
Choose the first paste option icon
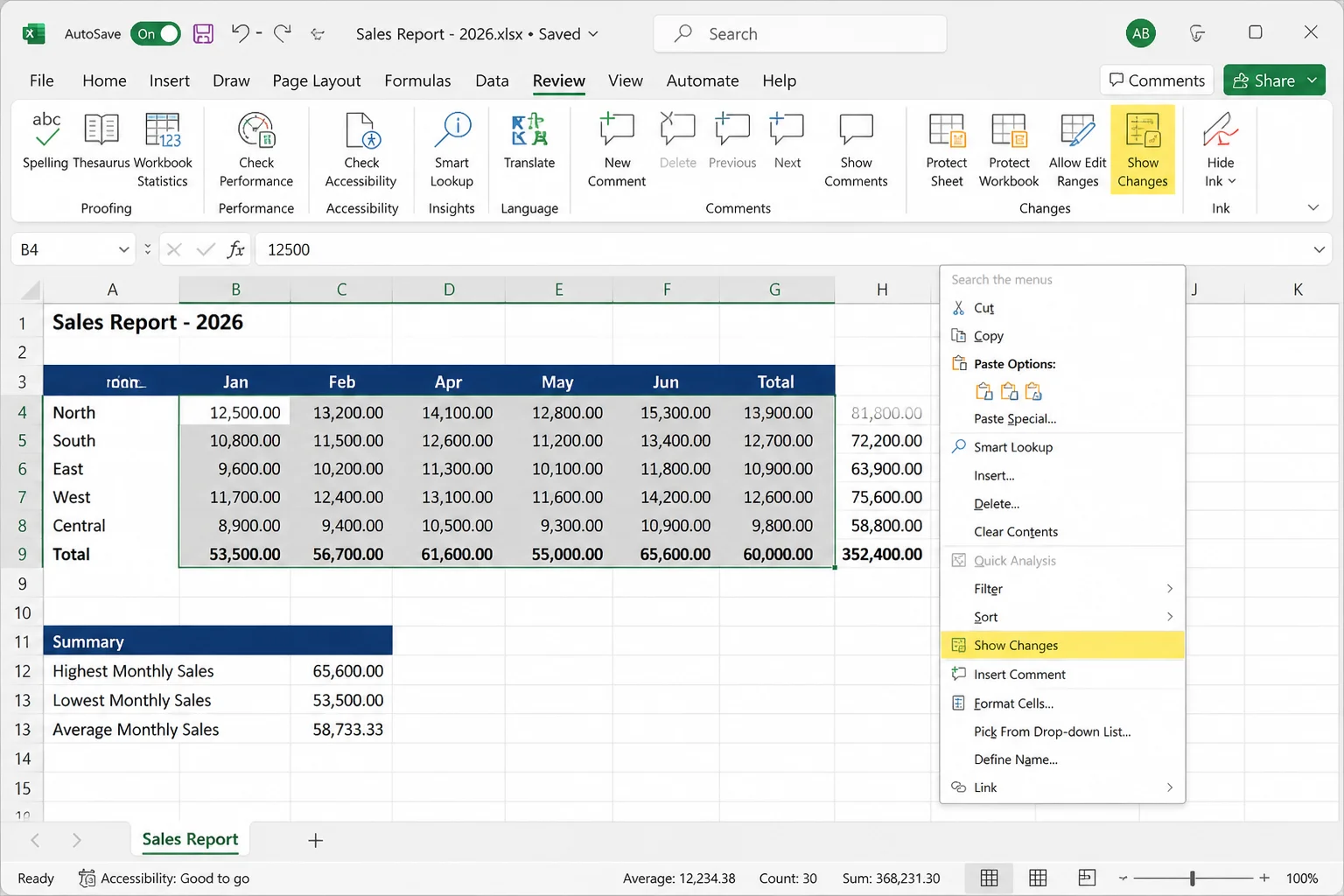[x=984, y=391]
